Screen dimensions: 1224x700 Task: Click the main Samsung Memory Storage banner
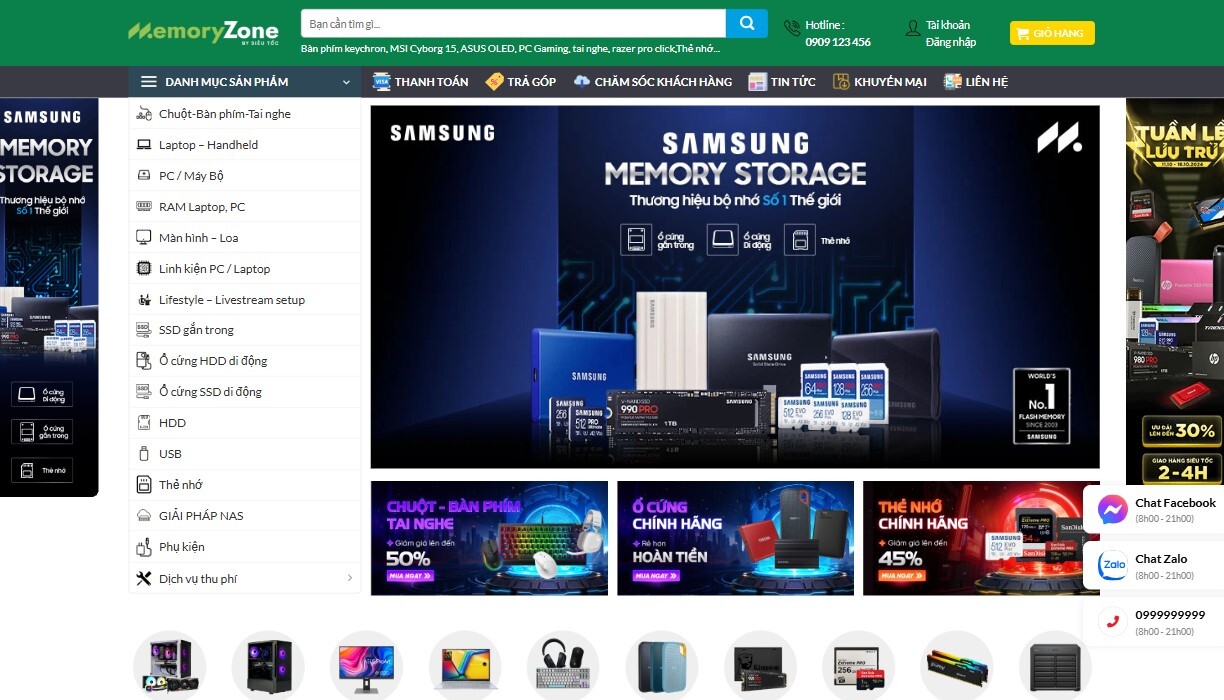[x=735, y=287]
